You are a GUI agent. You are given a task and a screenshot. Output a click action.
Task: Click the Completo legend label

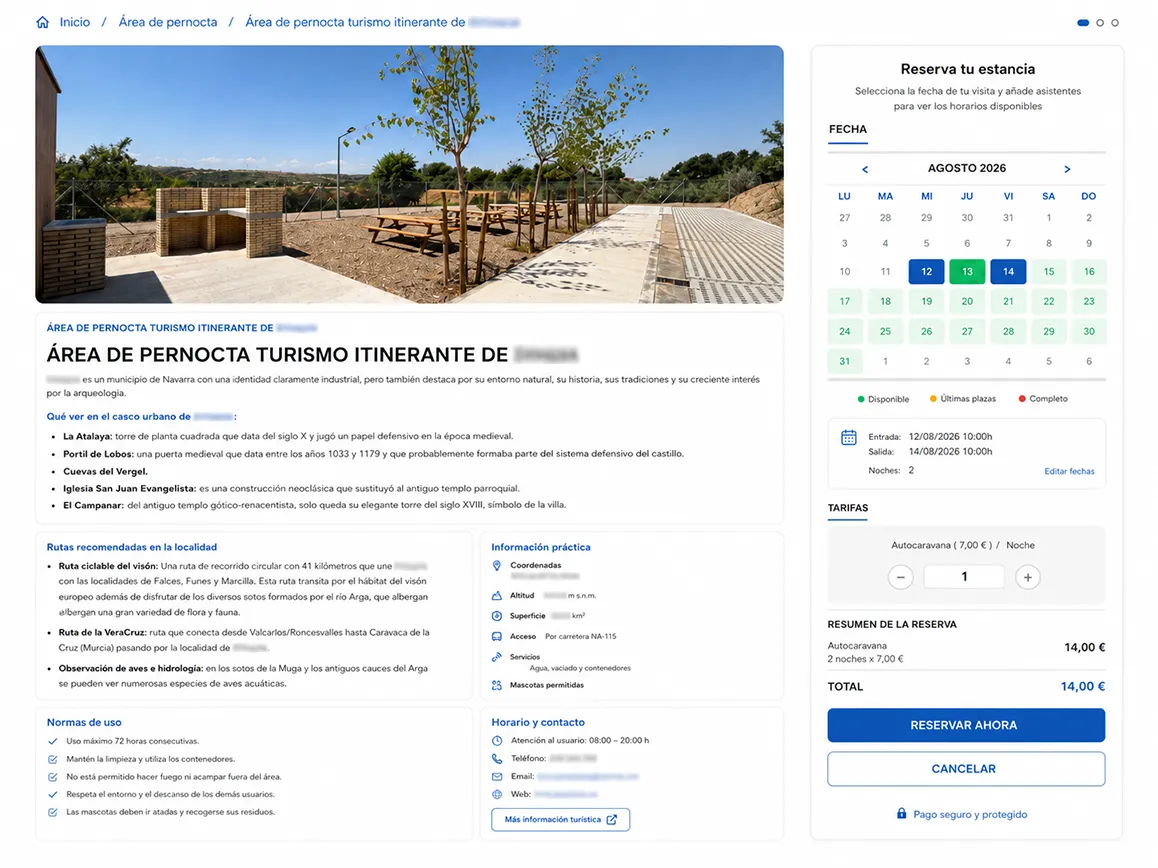(x=1048, y=399)
